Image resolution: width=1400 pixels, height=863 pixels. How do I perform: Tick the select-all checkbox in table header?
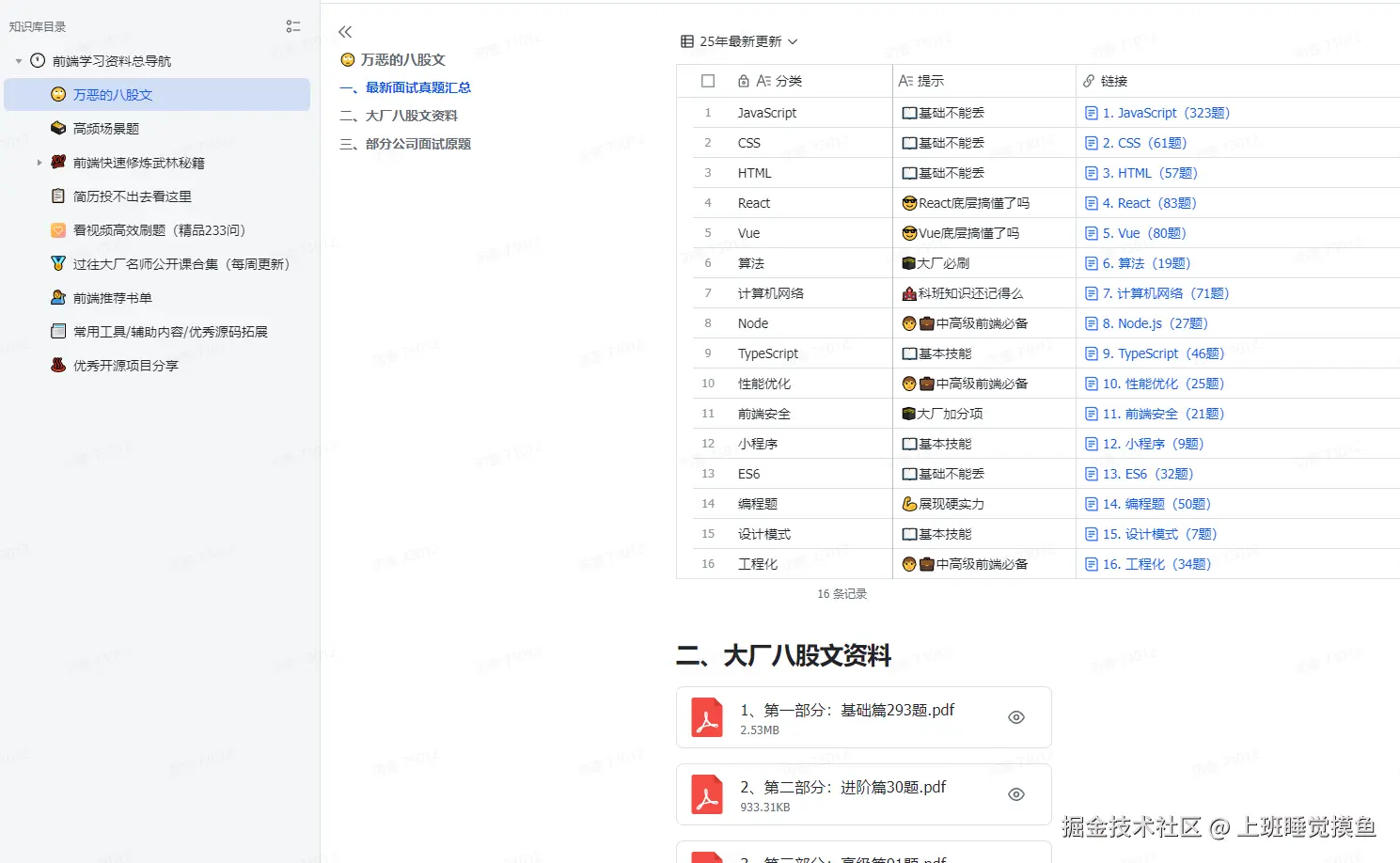pyautogui.click(x=708, y=81)
